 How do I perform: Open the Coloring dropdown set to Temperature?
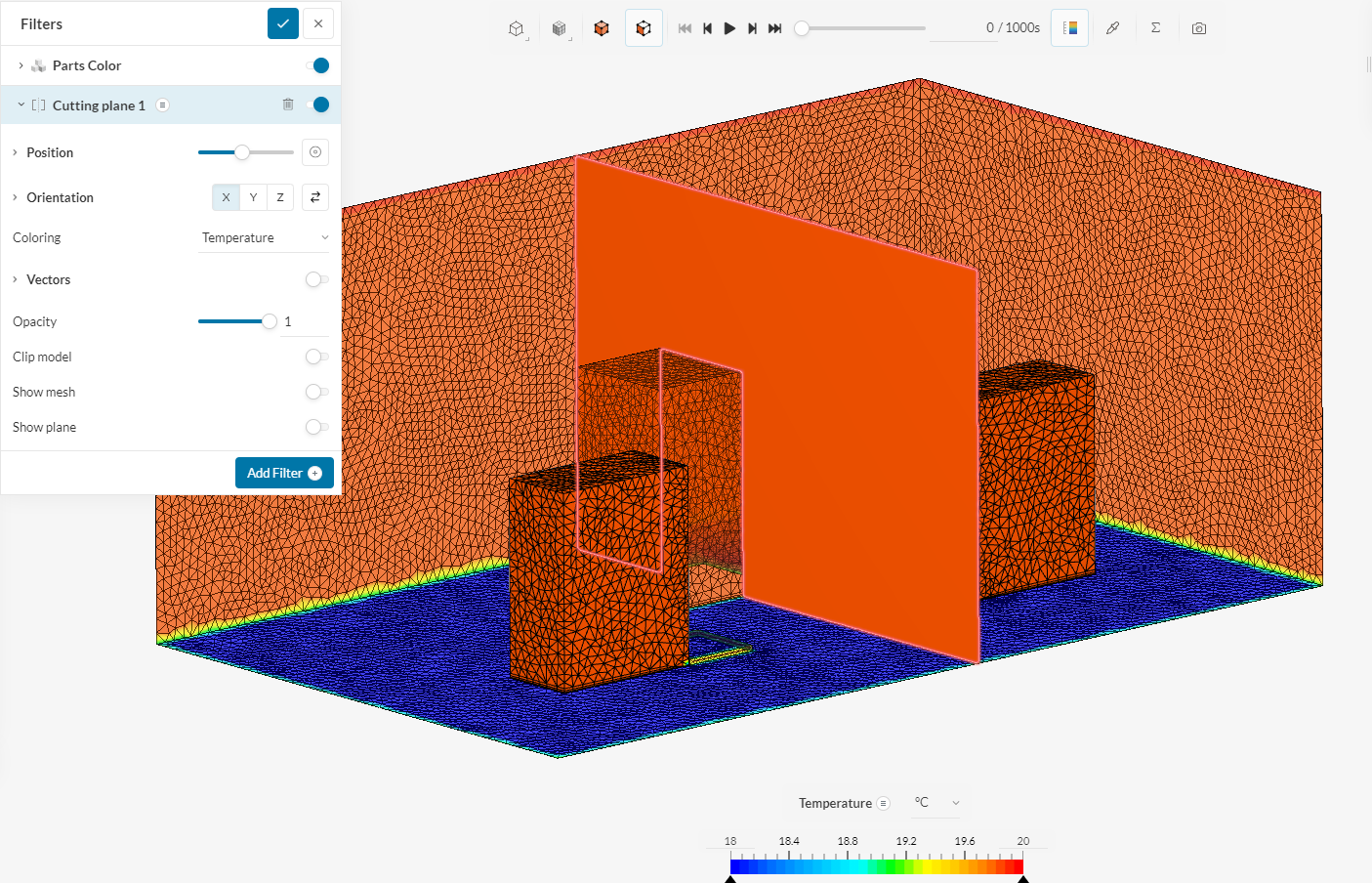point(264,237)
